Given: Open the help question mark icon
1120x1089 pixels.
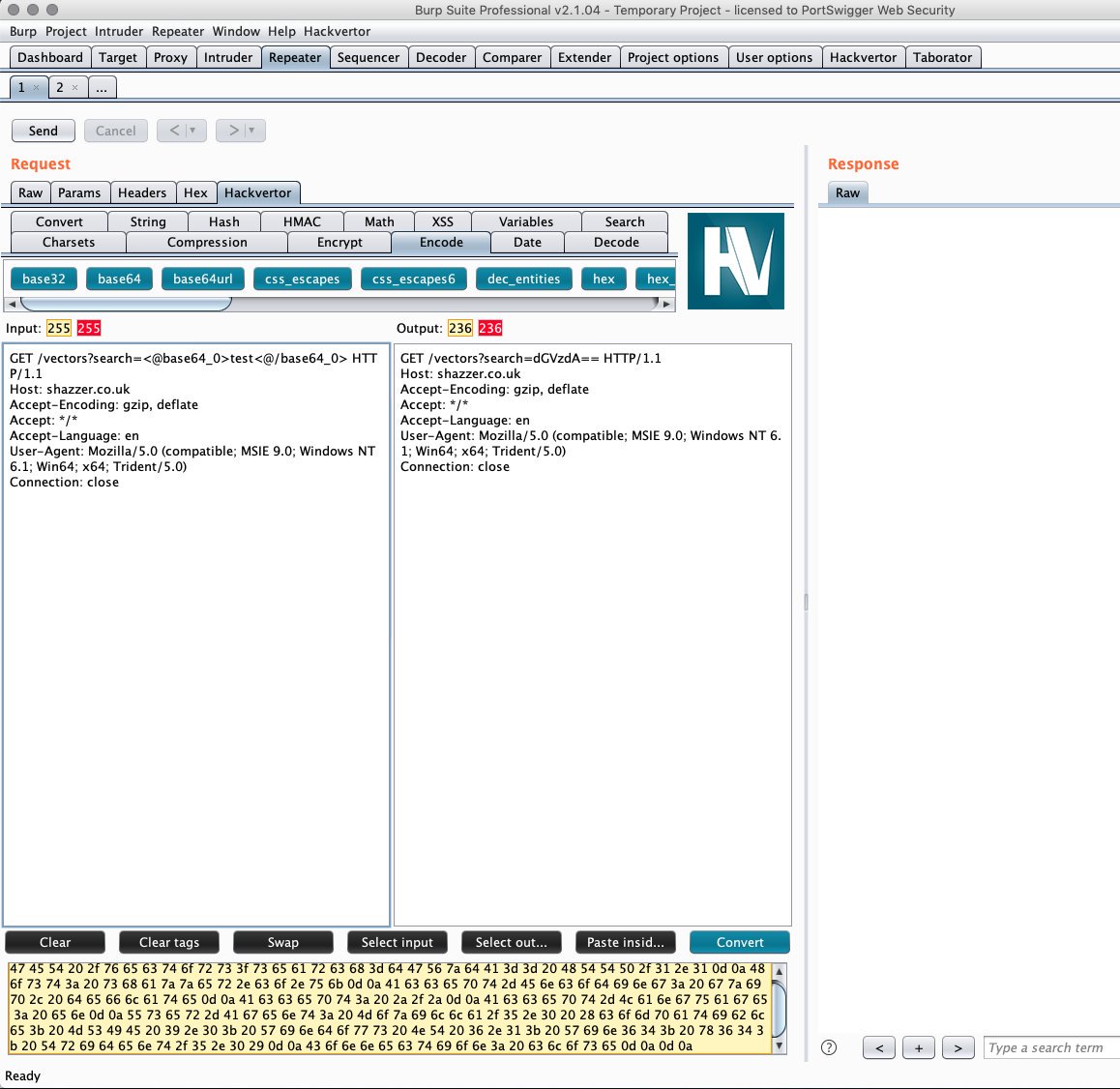Looking at the screenshot, I should (x=829, y=1047).
